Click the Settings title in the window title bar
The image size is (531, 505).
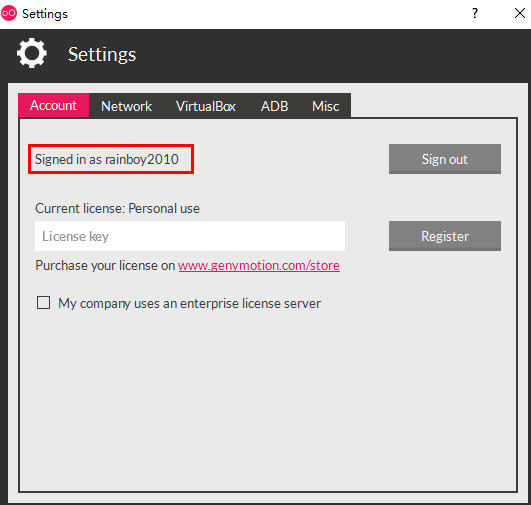[45, 14]
